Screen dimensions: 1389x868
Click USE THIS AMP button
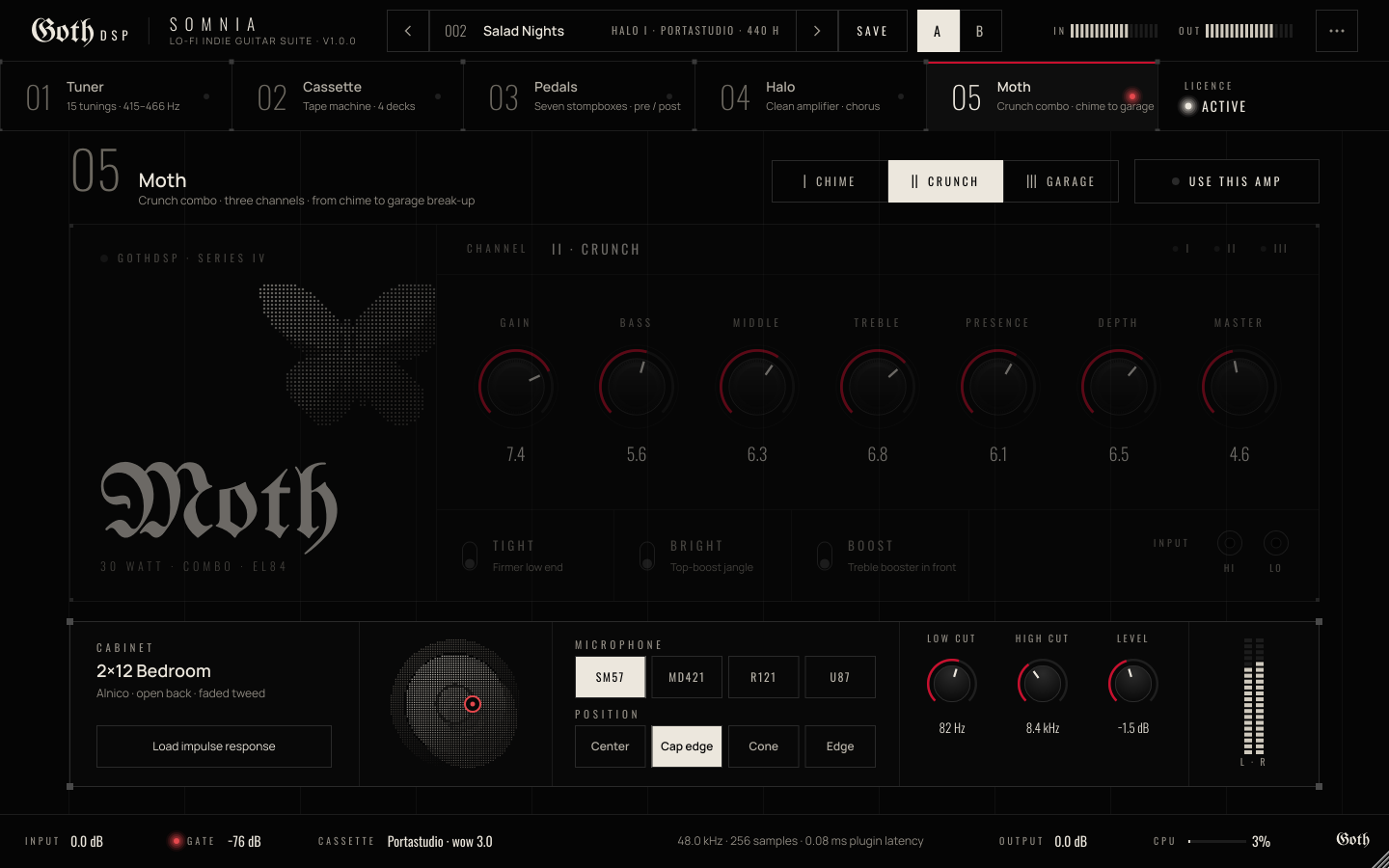(1227, 181)
